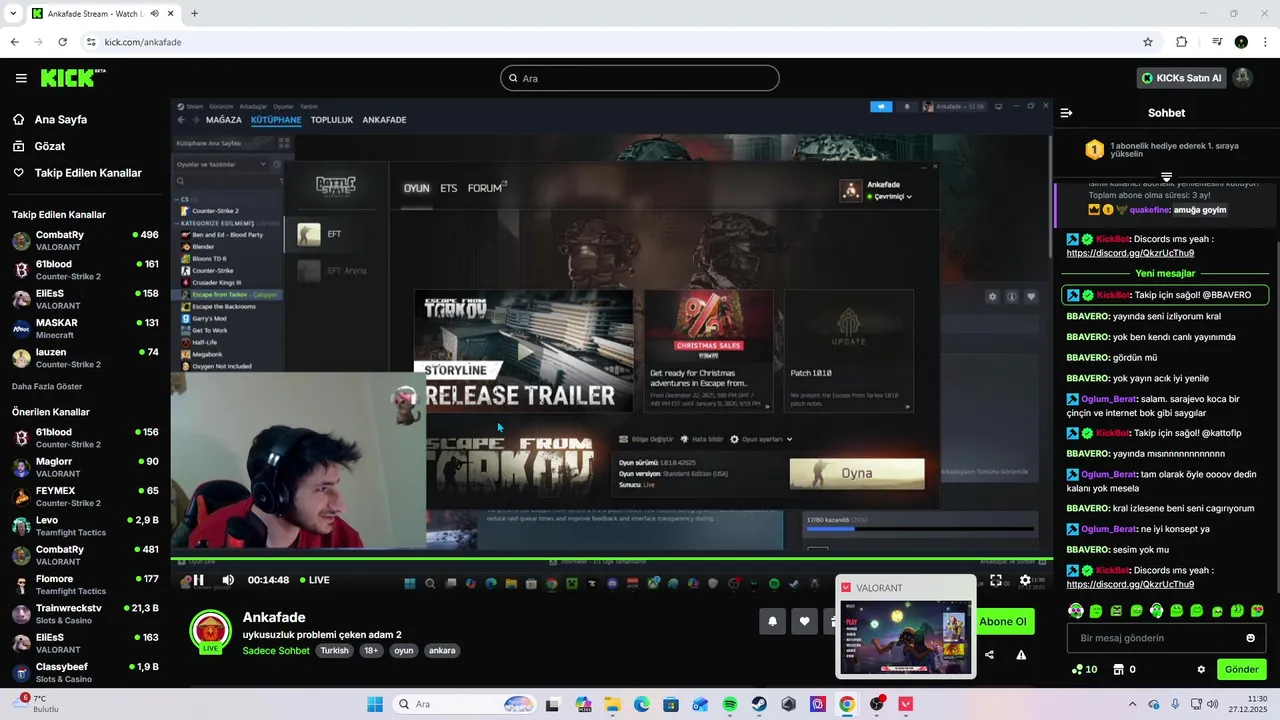The width and height of the screenshot is (1280, 720).
Task: Open weather widget showing 7°C Bulutlu
Action: pos(35,703)
